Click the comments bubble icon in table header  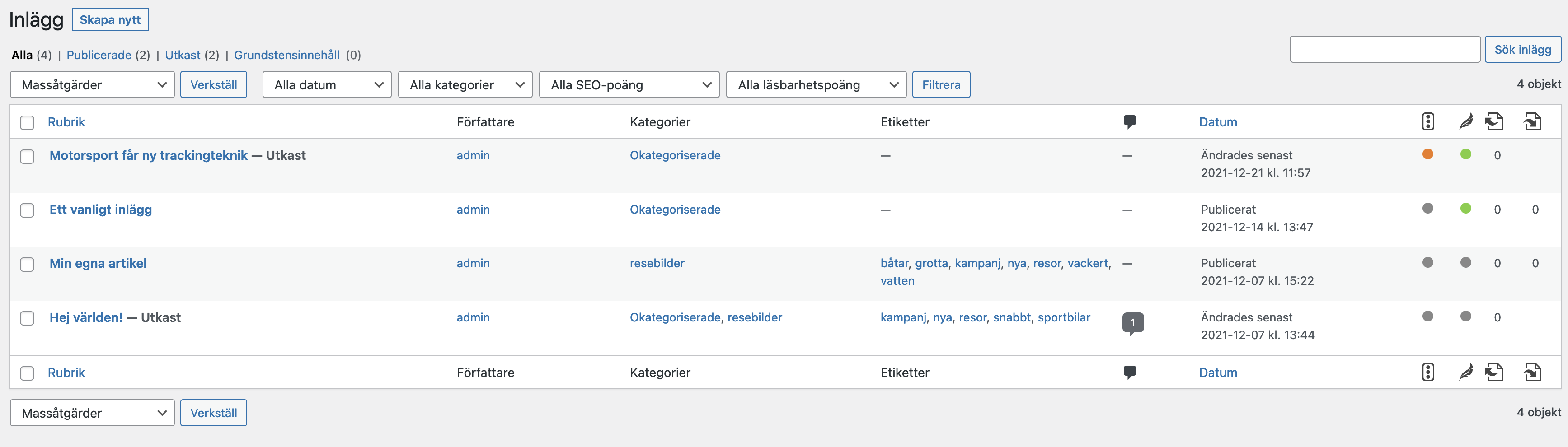tap(1129, 121)
